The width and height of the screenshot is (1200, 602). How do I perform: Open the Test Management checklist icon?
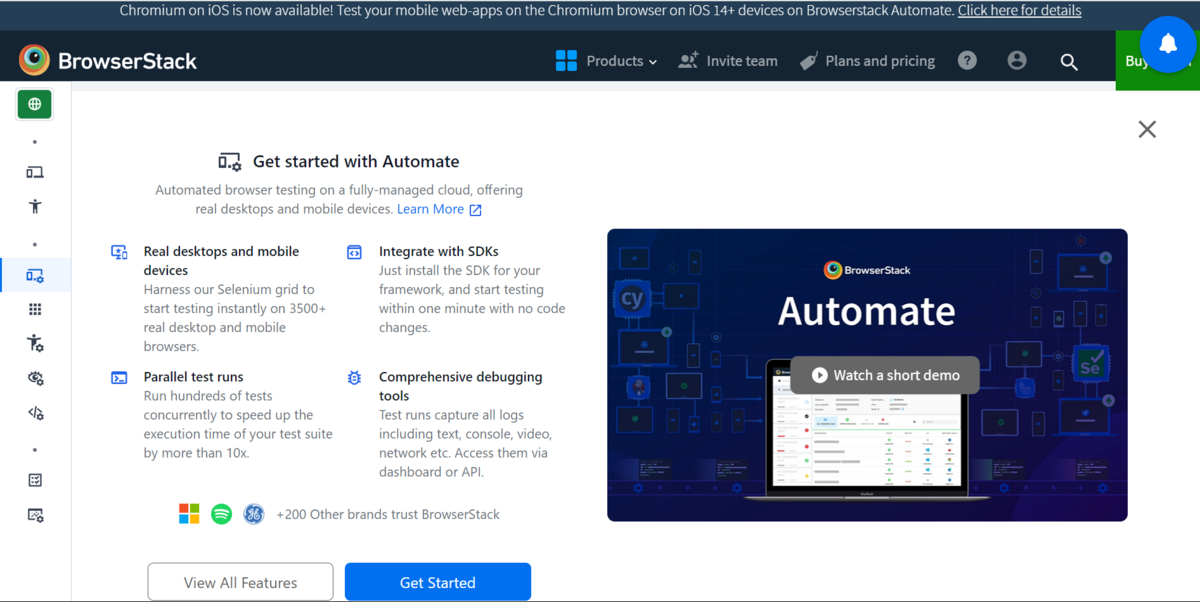coord(35,480)
